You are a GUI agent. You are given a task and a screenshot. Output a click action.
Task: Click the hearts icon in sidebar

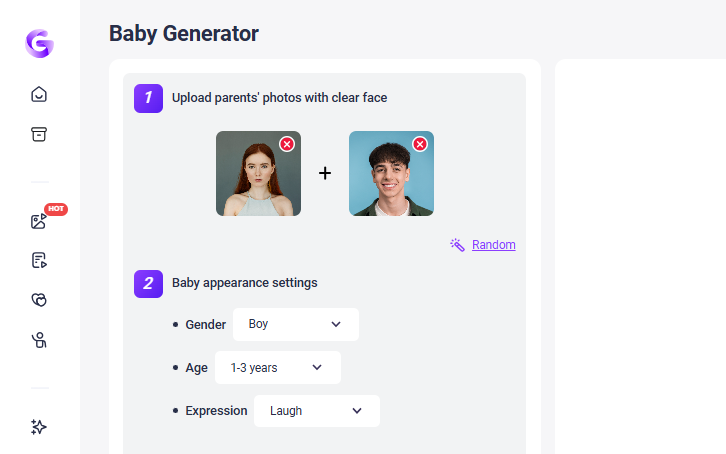click(x=39, y=300)
